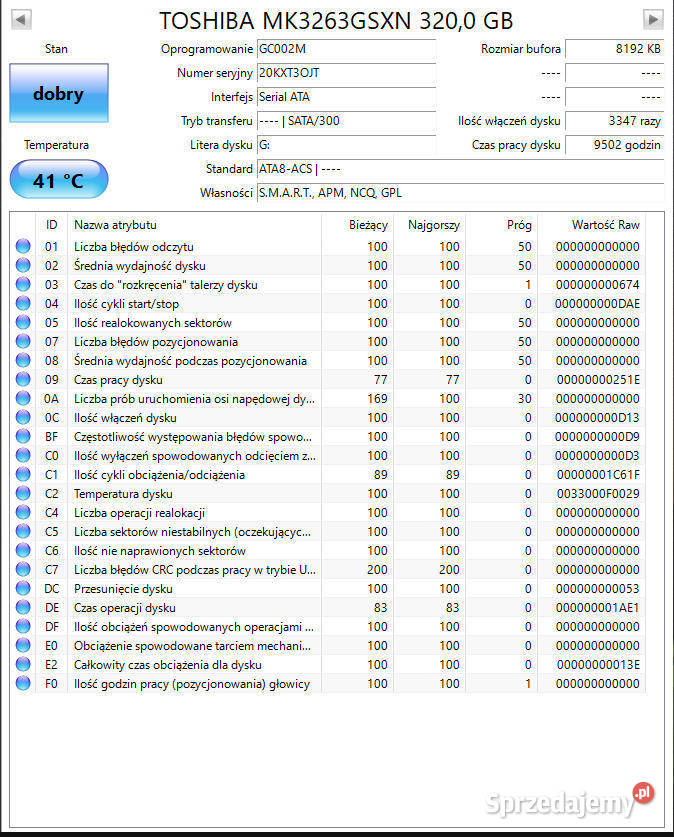Image resolution: width=674 pixels, height=837 pixels.
Task: Click status circle for attribute 01
Action: point(23,246)
